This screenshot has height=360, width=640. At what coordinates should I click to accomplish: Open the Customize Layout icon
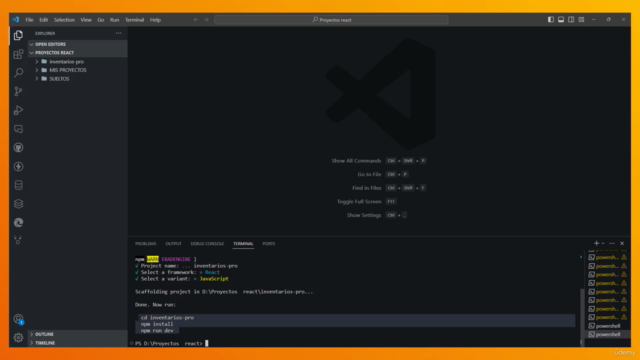click(581, 20)
